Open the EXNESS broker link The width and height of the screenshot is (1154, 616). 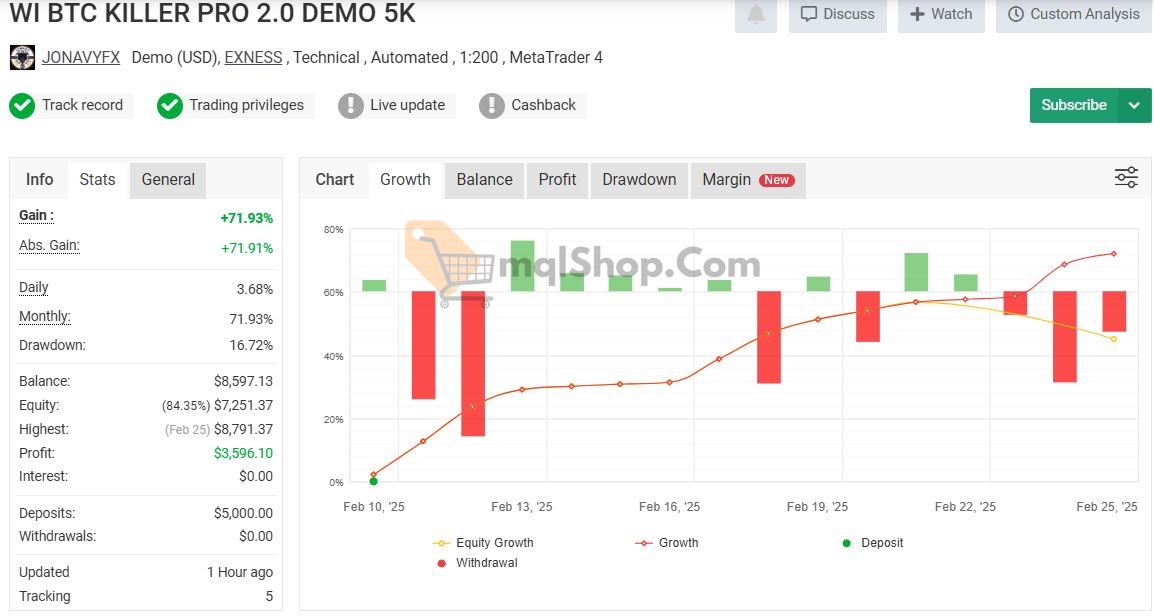tap(253, 58)
